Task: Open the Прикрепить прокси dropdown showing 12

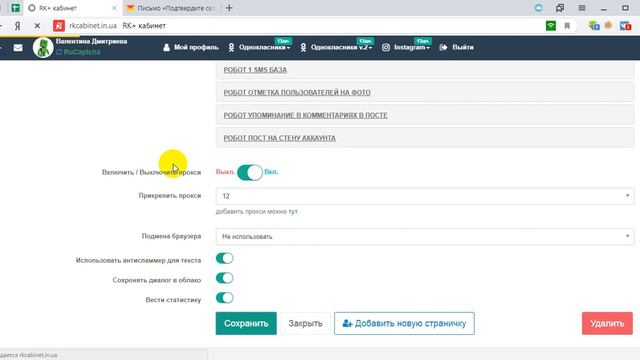Action: pos(425,196)
